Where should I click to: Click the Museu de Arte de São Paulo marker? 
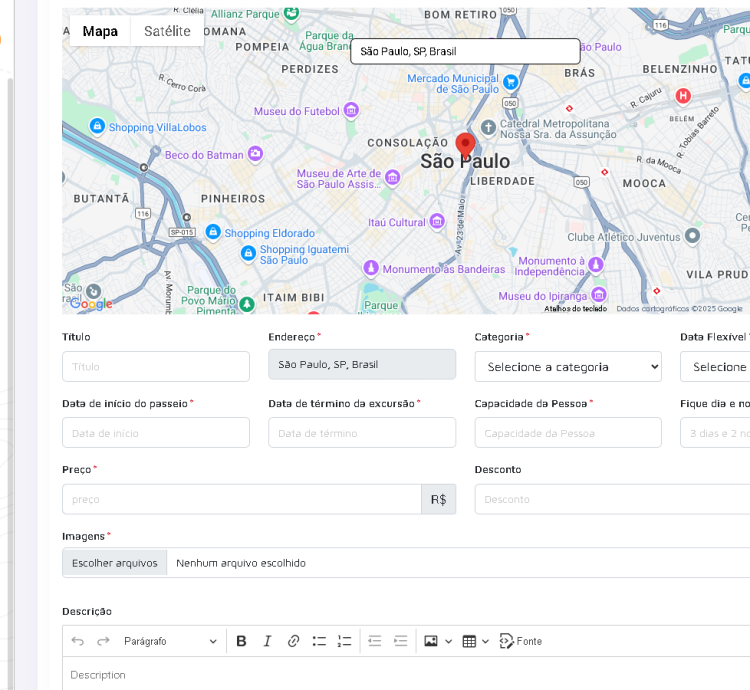coord(393,177)
